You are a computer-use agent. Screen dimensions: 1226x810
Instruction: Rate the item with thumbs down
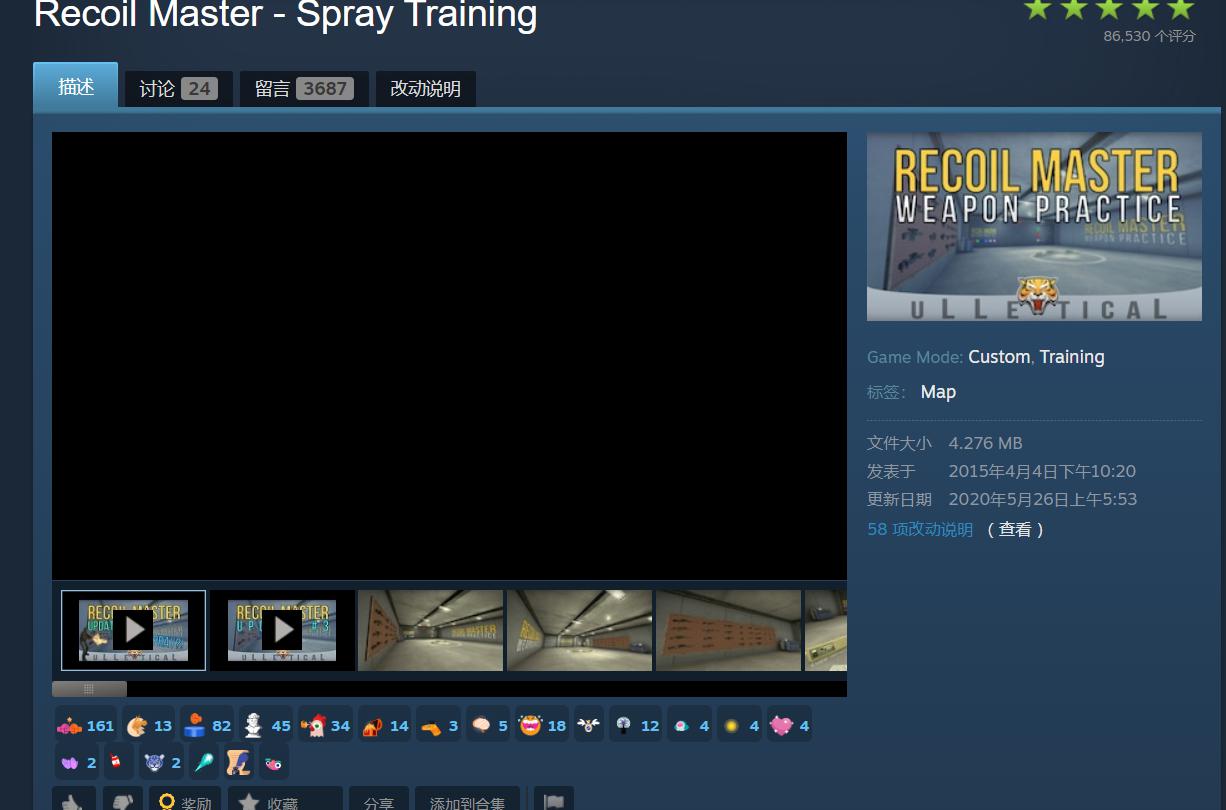pos(122,799)
